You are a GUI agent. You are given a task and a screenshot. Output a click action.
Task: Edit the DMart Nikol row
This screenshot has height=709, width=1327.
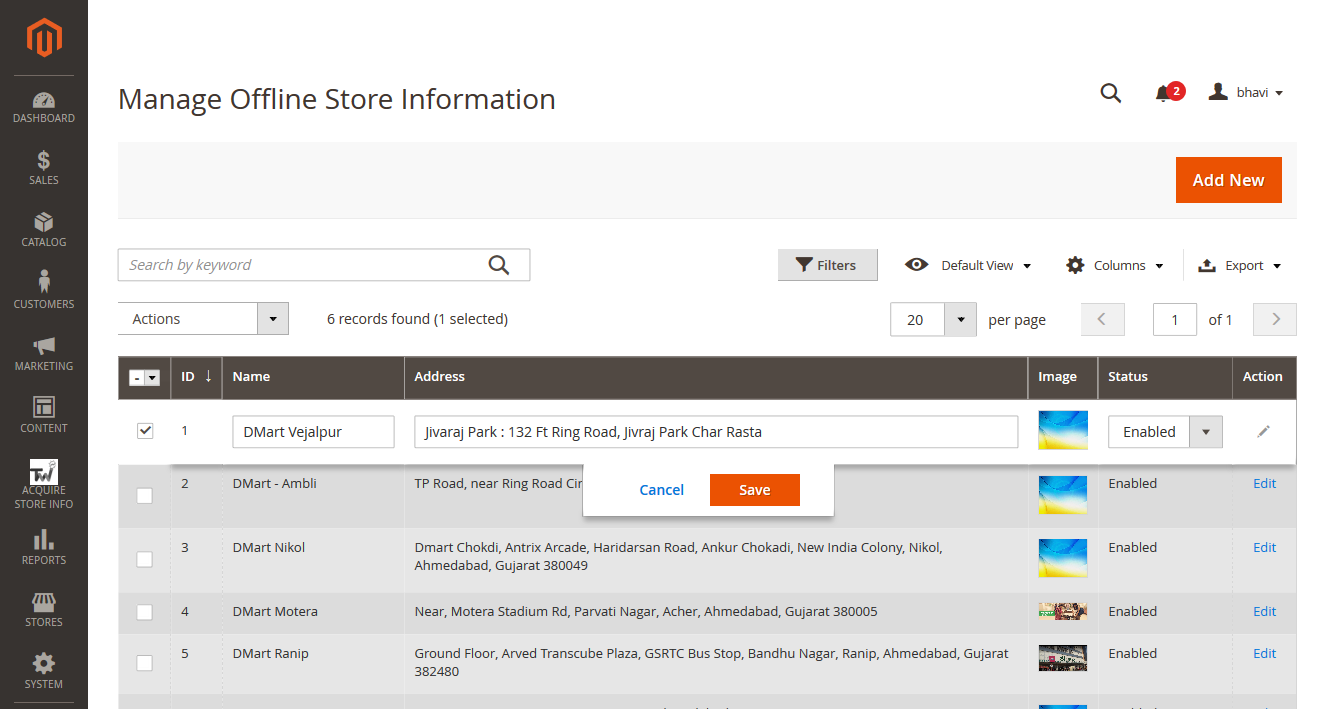coord(1264,547)
